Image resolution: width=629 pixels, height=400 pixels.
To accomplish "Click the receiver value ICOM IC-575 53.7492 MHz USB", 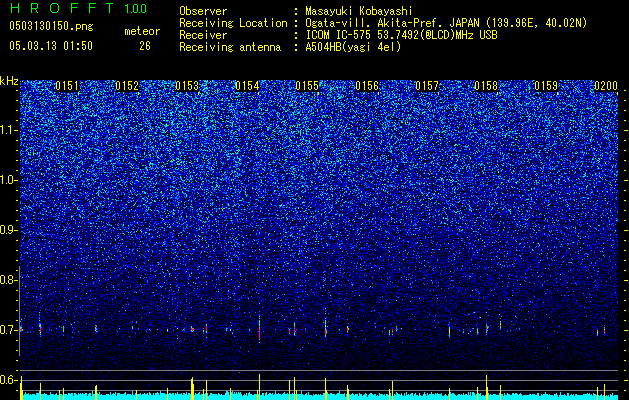I will coord(401,35).
